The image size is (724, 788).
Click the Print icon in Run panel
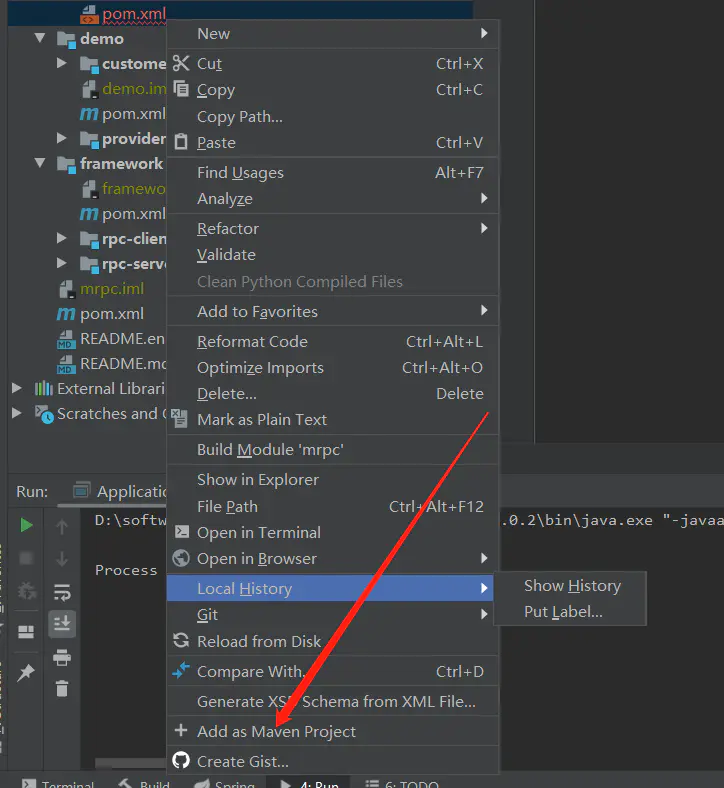coord(62,657)
